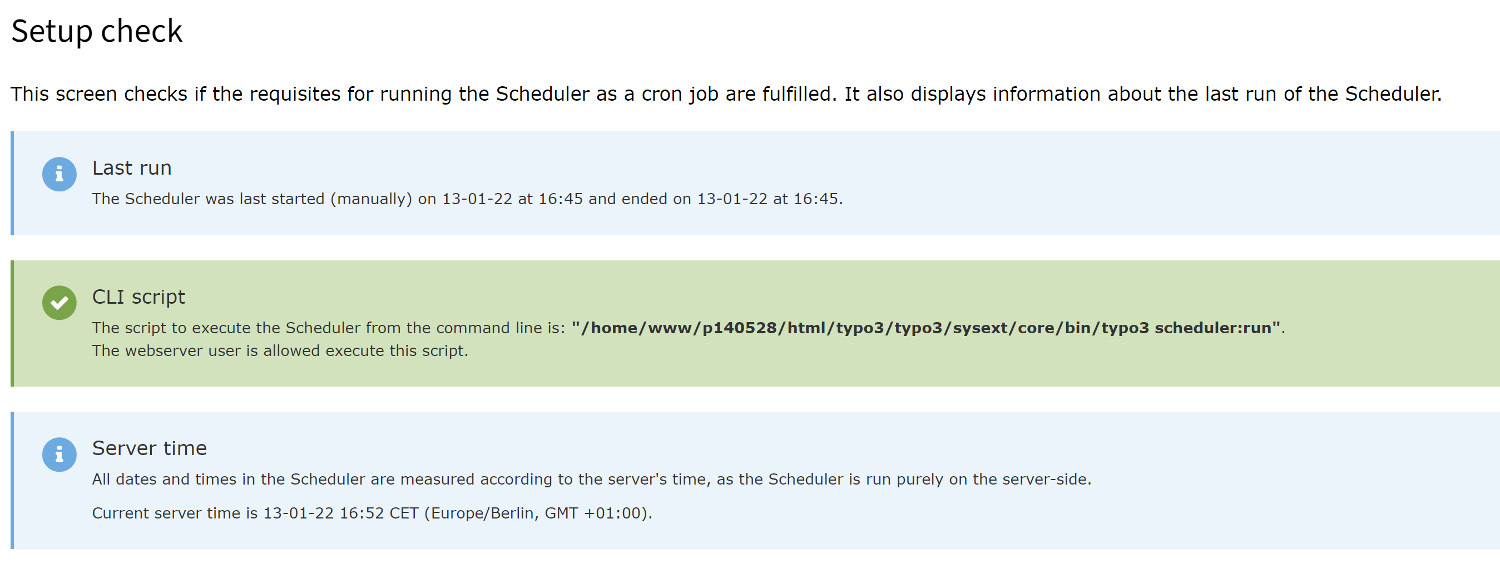Click the sentence about server-side date measurement
This screenshot has width=1500, height=573.
click(591, 479)
